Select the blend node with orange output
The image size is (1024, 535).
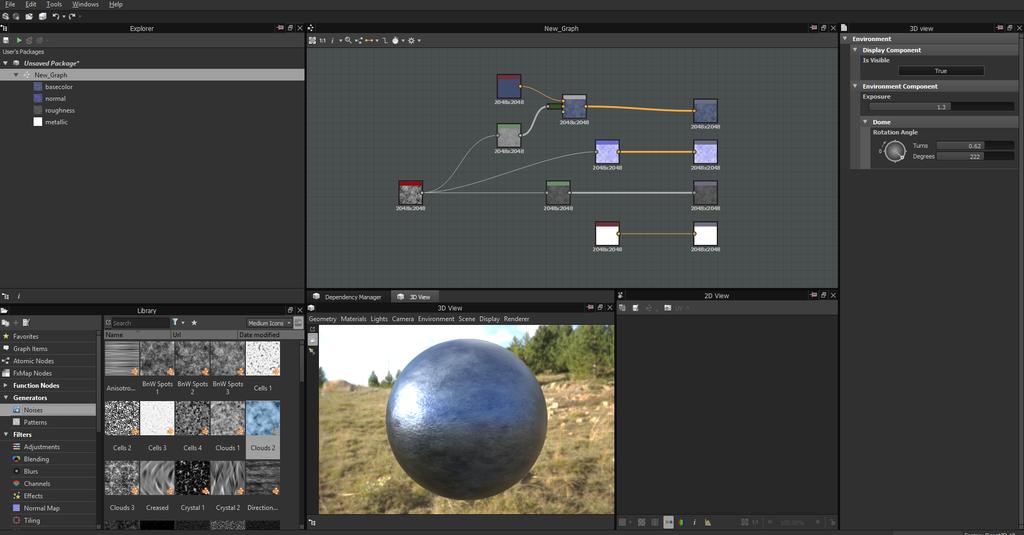[x=574, y=106]
